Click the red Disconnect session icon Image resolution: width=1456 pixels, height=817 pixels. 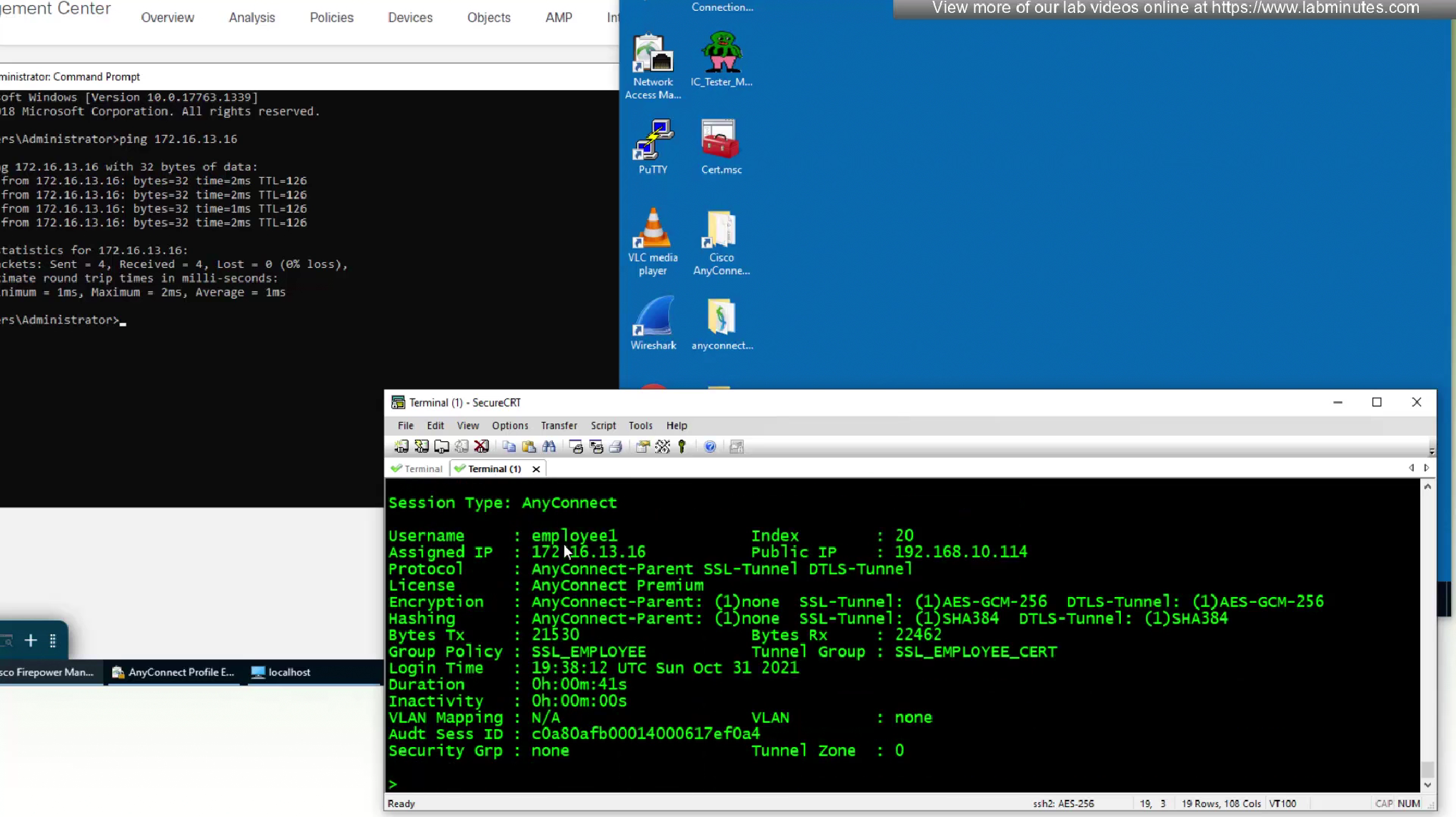tap(482, 447)
